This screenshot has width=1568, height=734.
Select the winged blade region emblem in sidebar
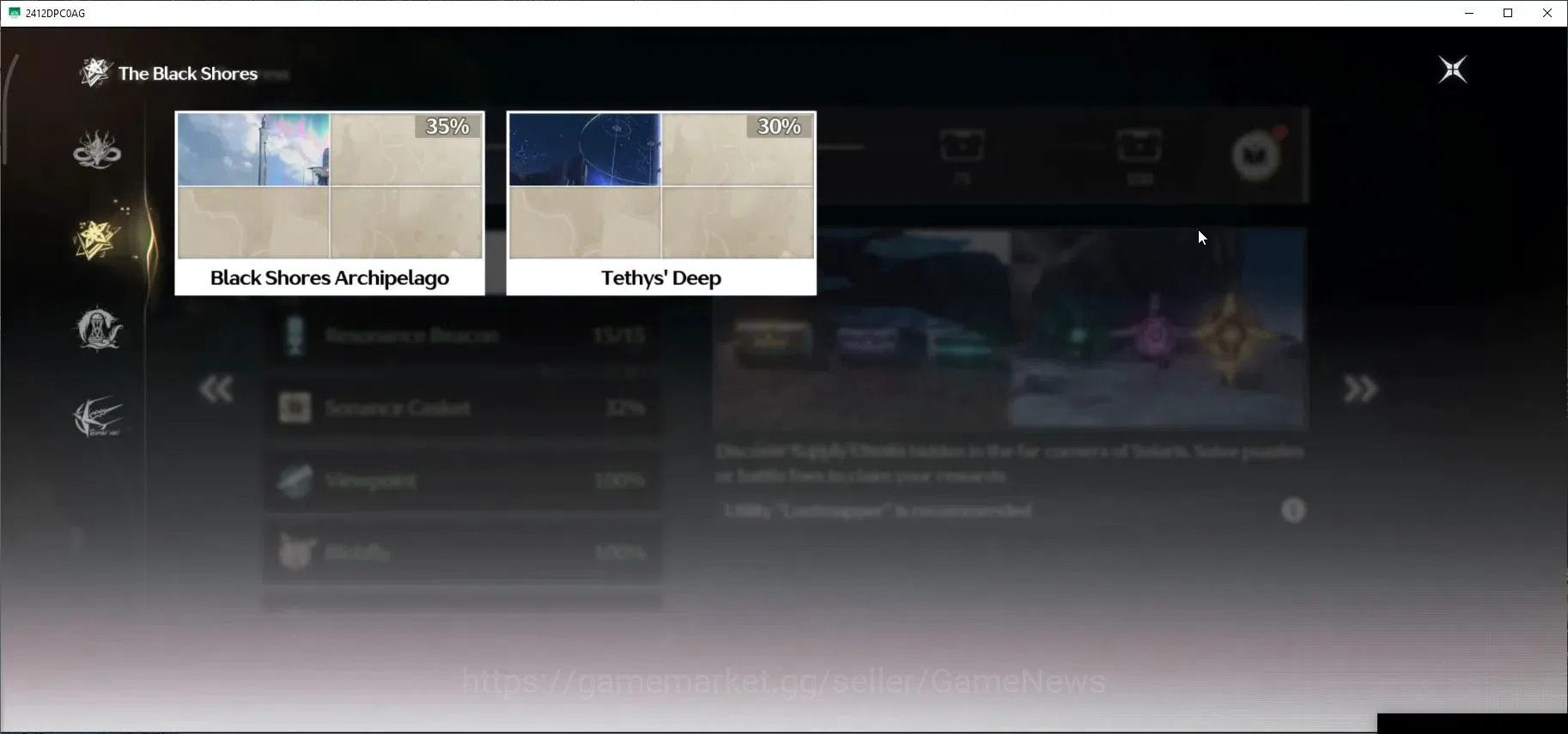[x=98, y=417]
